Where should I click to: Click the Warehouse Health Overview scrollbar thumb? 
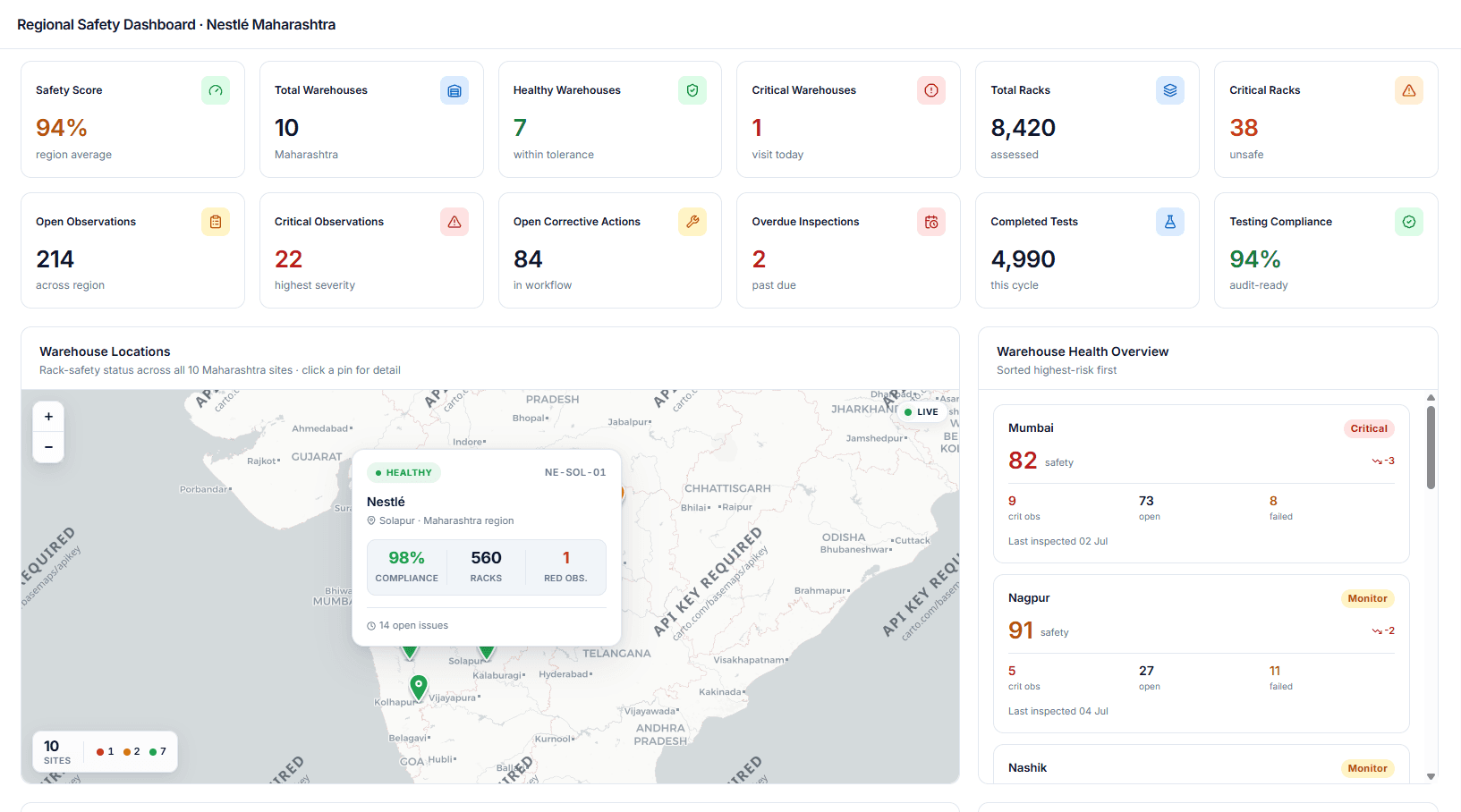coord(1431,447)
